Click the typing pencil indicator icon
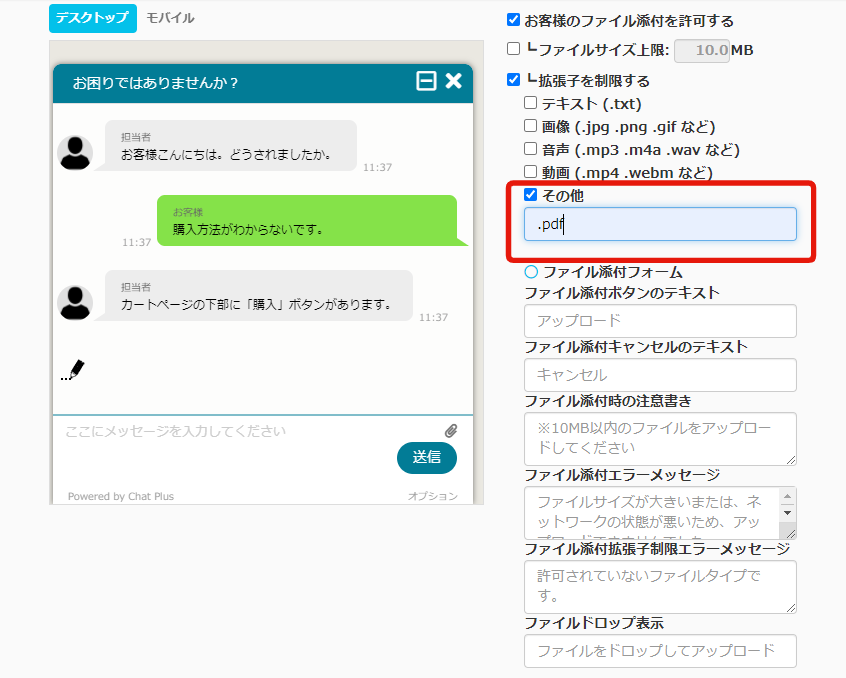The width and height of the screenshot is (846, 678). (x=73, y=370)
